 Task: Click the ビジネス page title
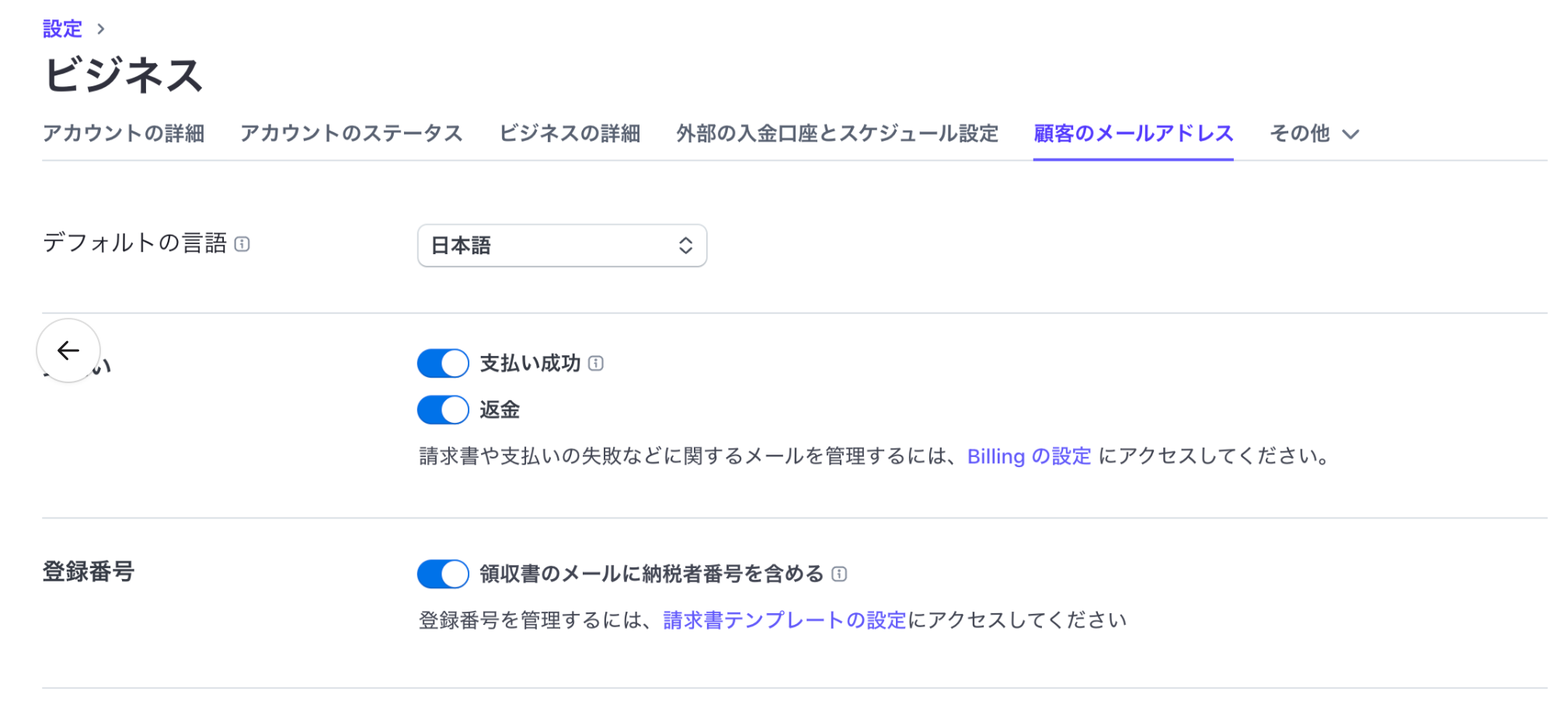click(124, 75)
